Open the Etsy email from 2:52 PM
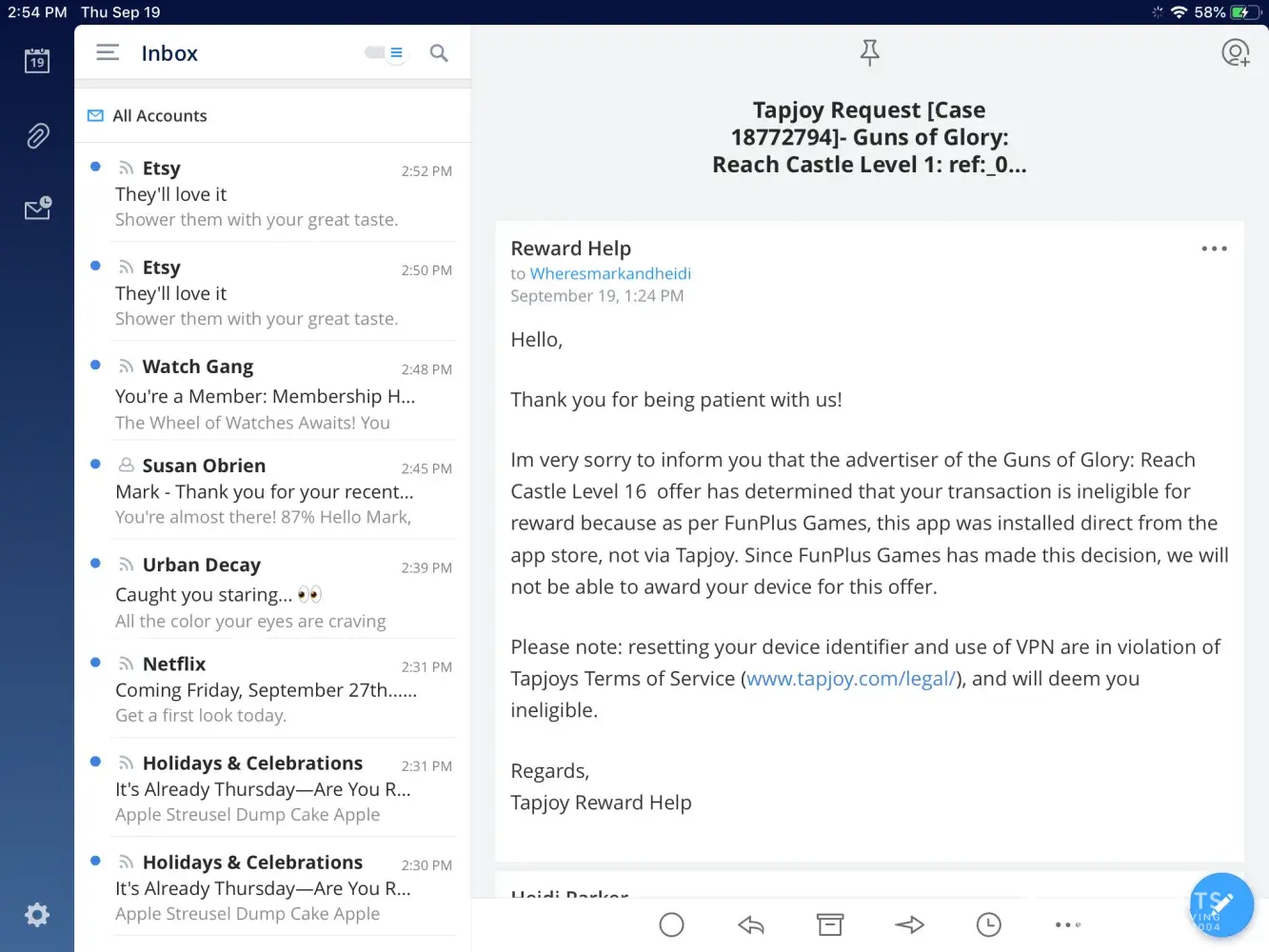 [x=272, y=193]
